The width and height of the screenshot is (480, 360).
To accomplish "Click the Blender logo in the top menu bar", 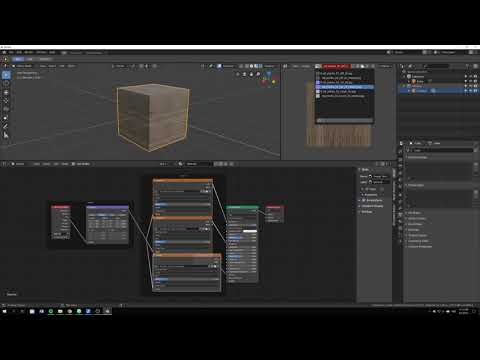I will (4, 52).
